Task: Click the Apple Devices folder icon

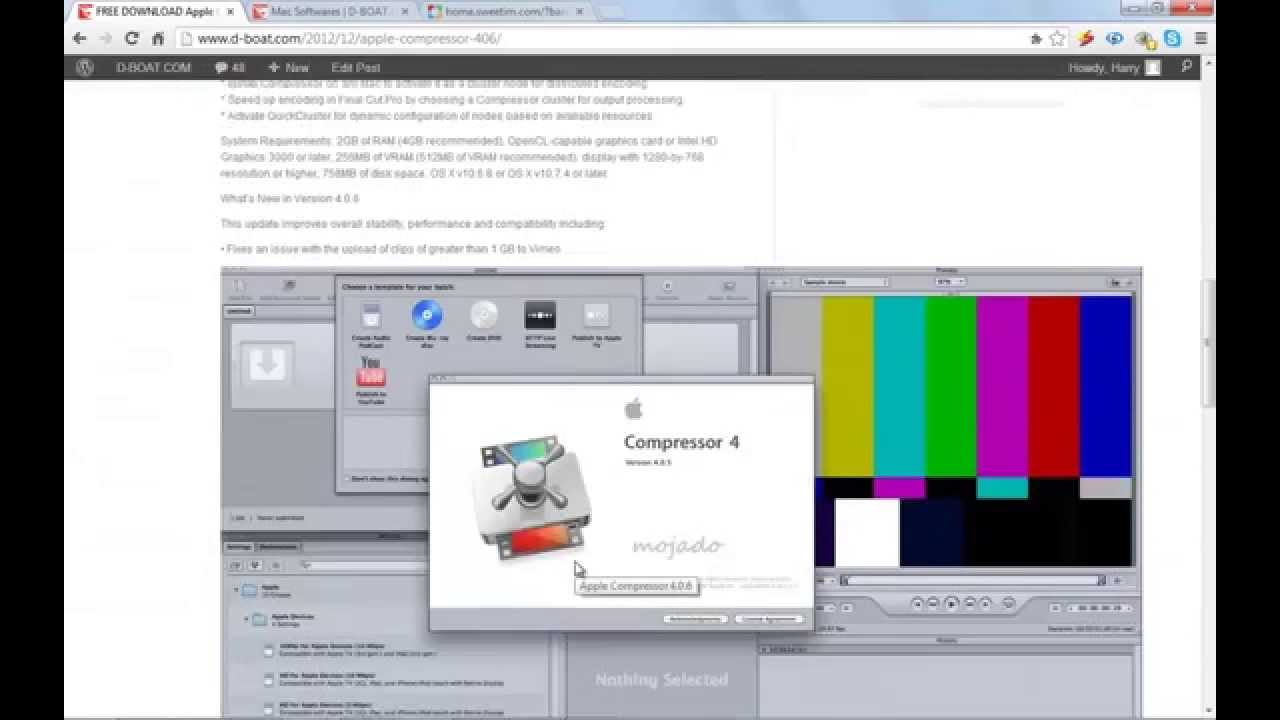Action: click(260, 620)
